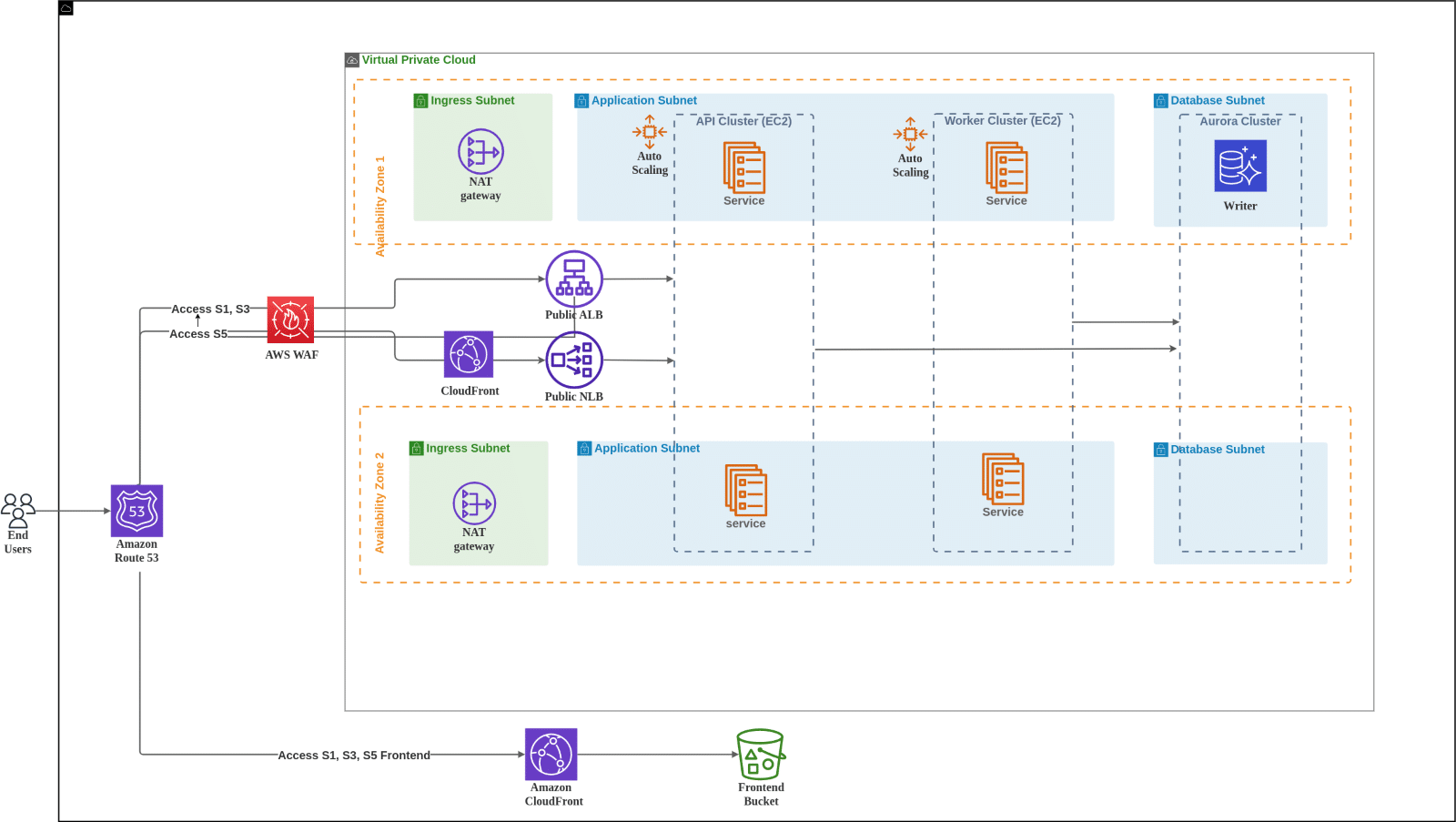Image resolution: width=1456 pixels, height=822 pixels.
Task: Select the 'Availability Zone 2' label
Action: point(379,502)
